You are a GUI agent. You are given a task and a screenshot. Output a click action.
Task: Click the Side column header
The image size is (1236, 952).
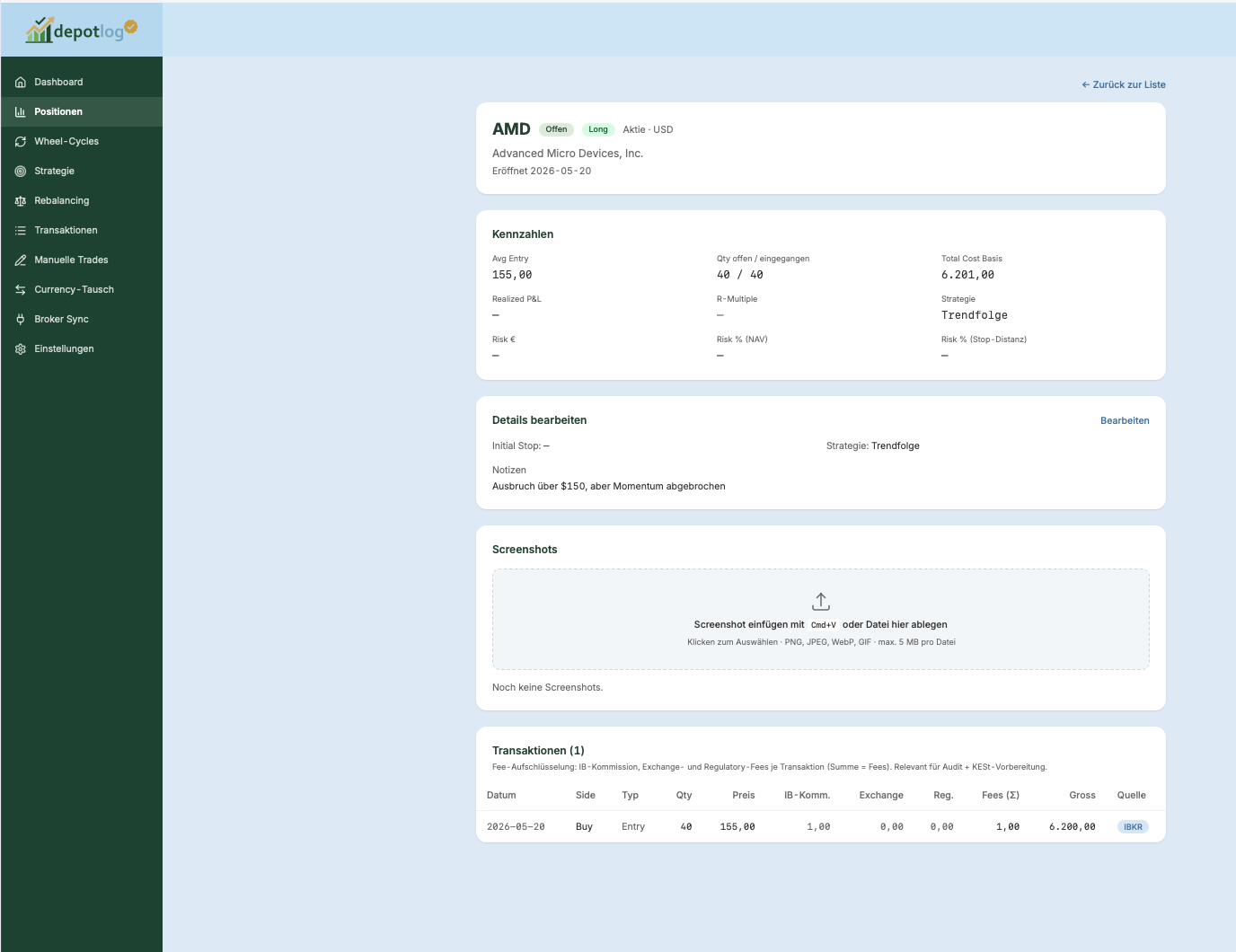tap(586, 795)
